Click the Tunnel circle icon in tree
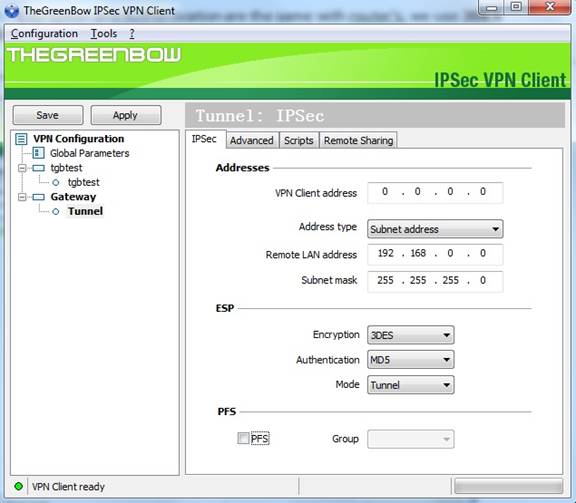The image size is (576, 503). pyautogui.click(x=55, y=212)
